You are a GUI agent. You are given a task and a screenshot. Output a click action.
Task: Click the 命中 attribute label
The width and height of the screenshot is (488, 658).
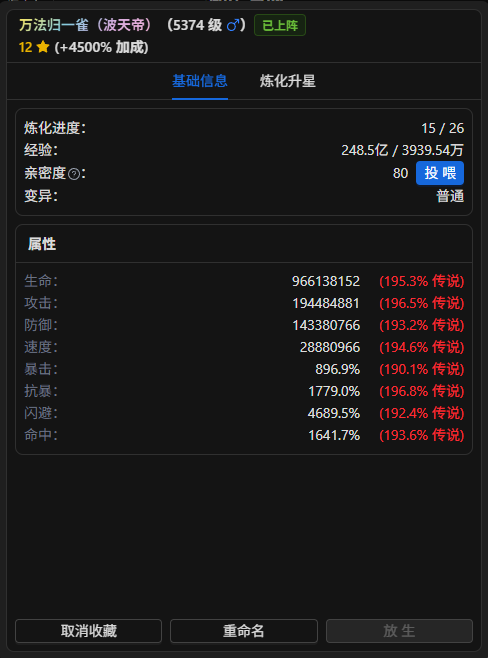click(41, 435)
